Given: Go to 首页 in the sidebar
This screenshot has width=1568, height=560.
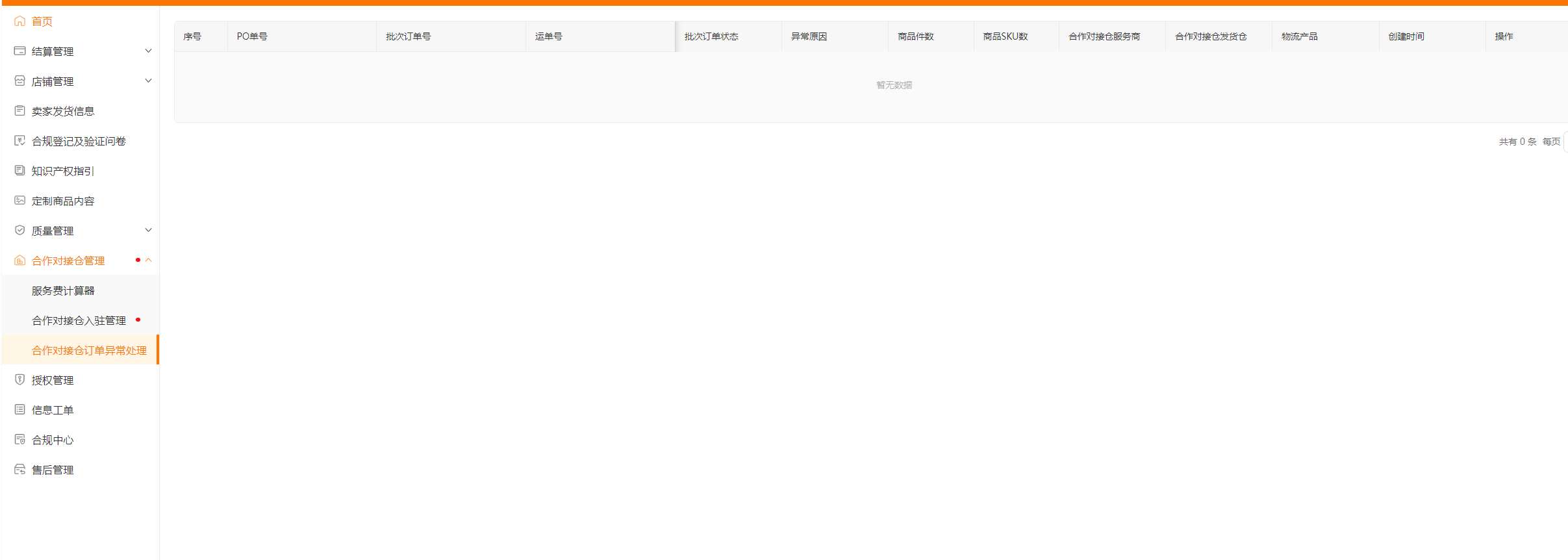Looking at the screenshot, I should tap(42, 21).
